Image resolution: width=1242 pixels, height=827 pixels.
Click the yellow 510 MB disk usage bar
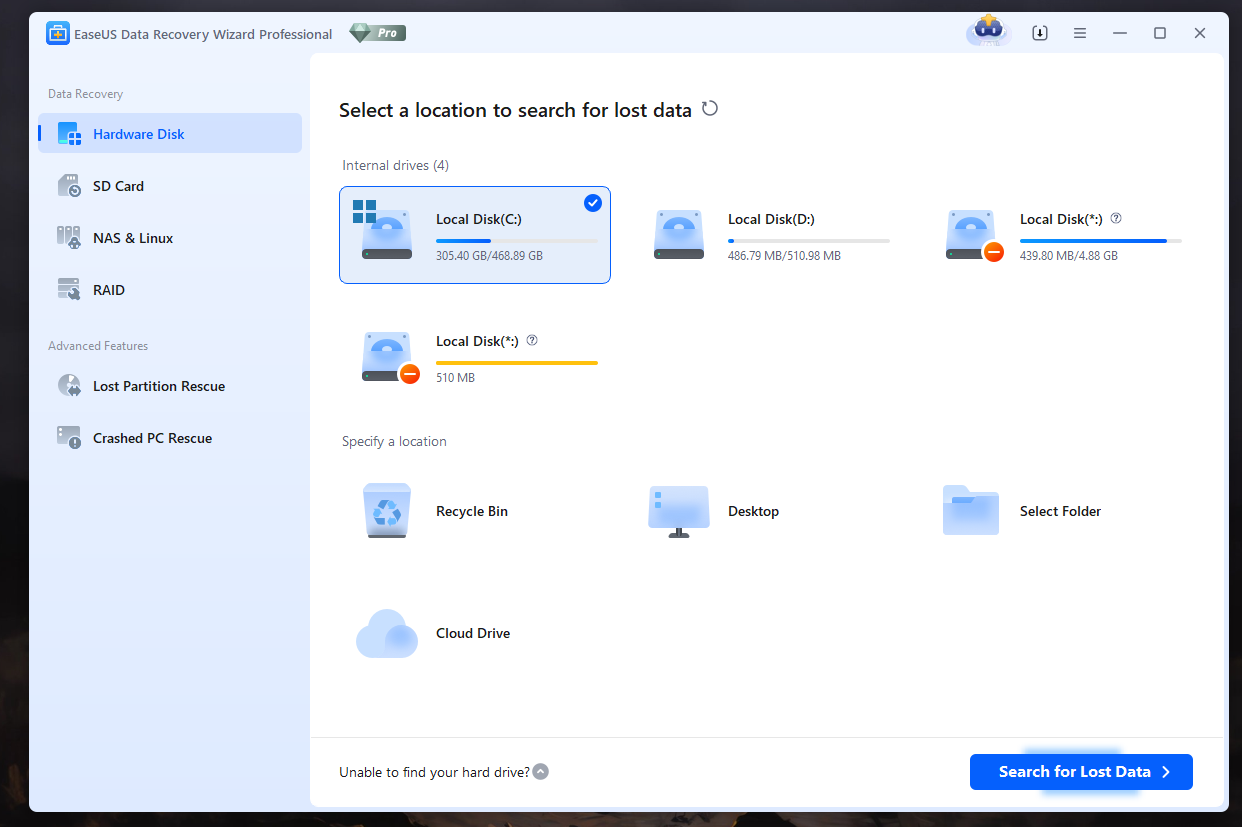(517, 363)
